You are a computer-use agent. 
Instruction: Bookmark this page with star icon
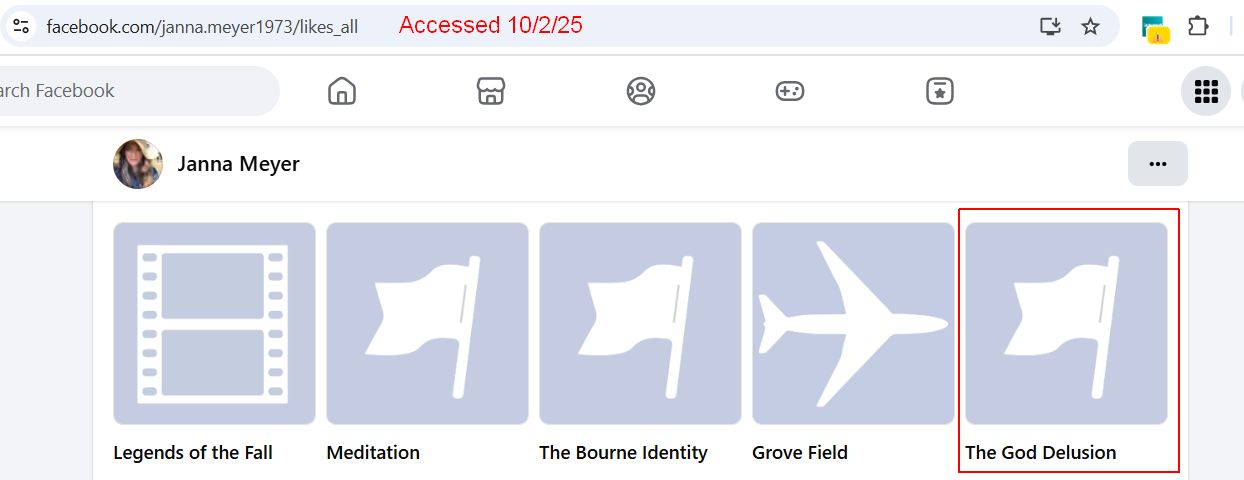tap(1090, 26)
